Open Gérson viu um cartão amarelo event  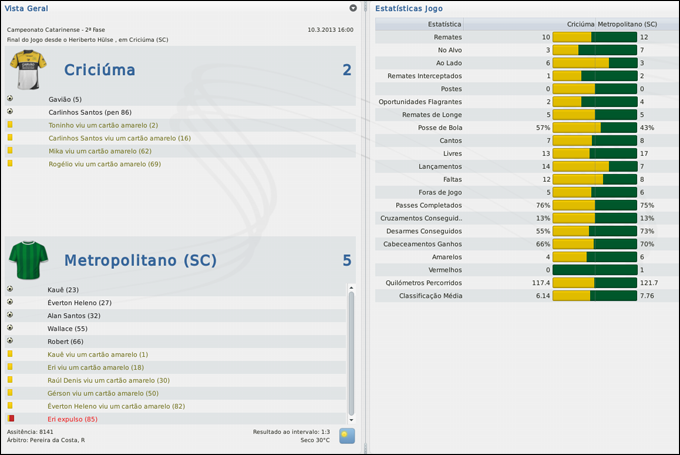[x=103, y=393]
